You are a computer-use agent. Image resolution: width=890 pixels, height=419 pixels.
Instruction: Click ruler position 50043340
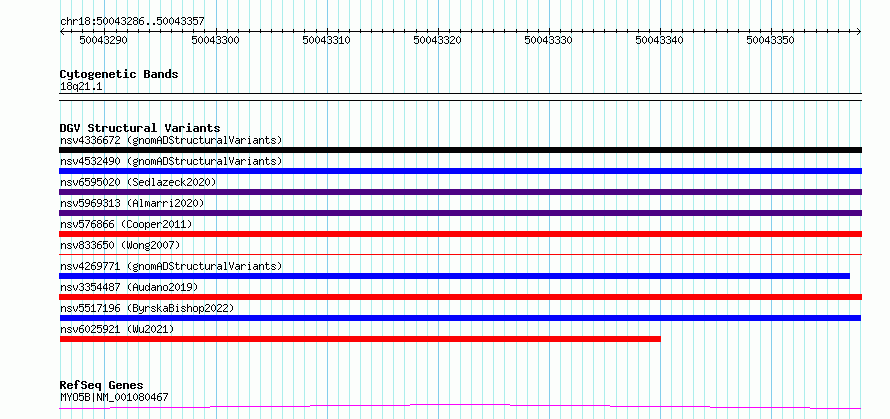[660, 40]
